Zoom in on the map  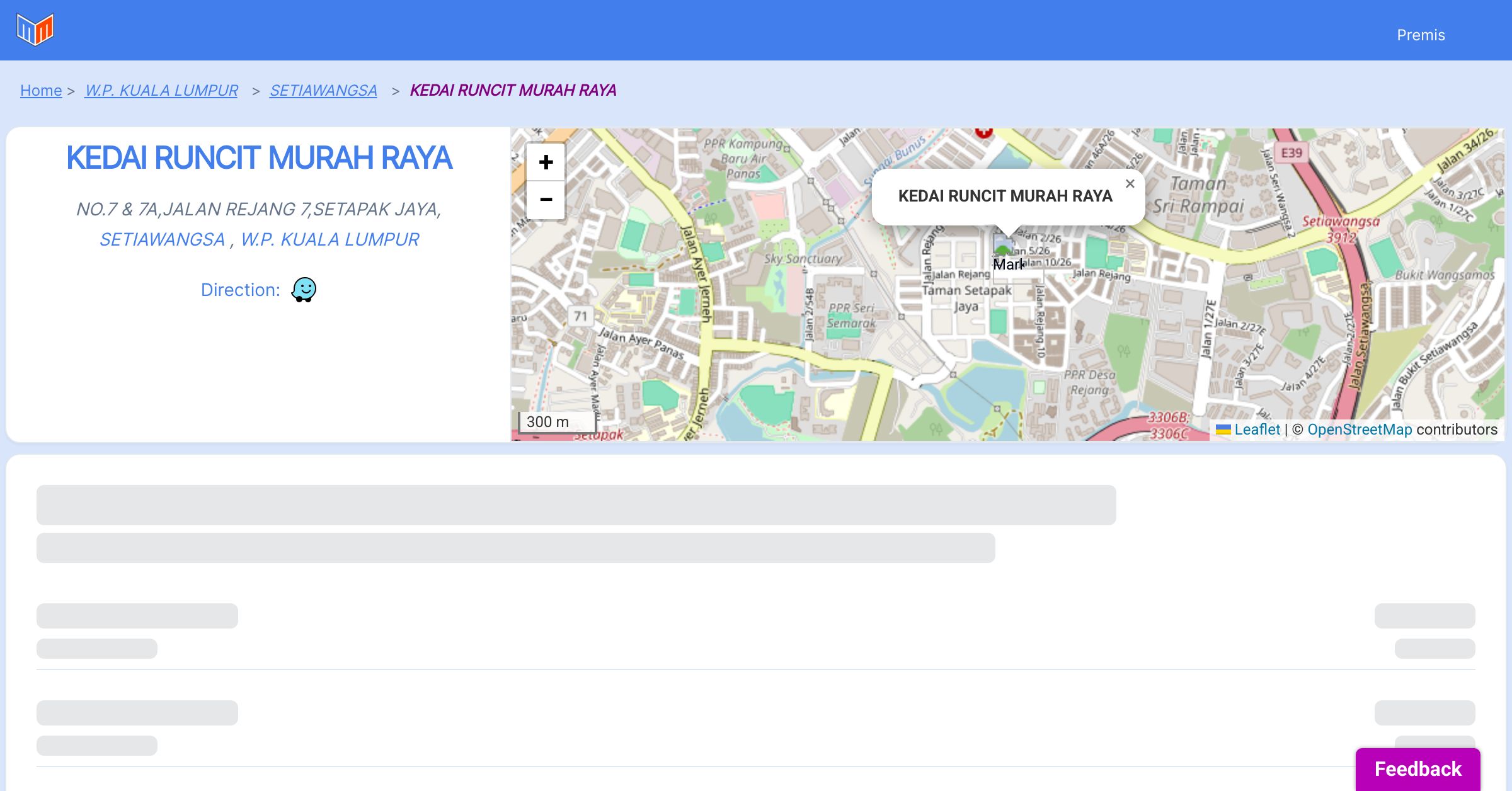coord(546,162)
